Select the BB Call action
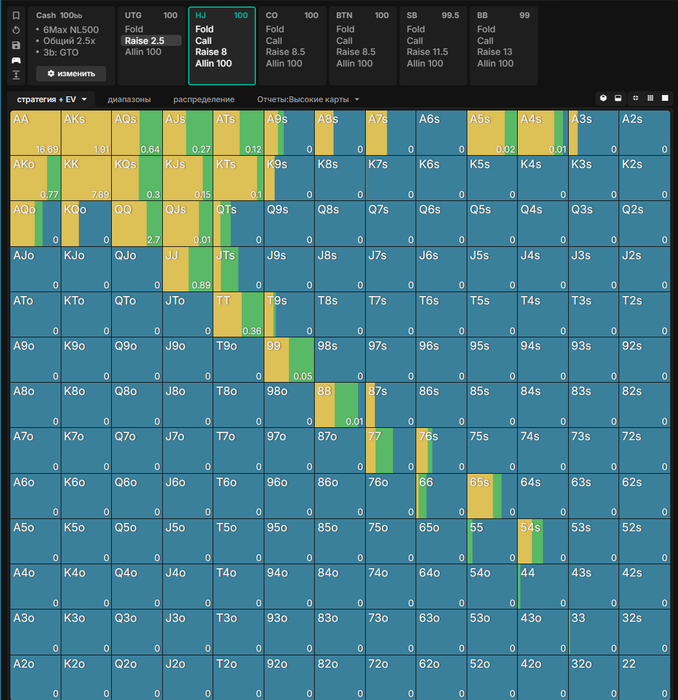 pyautogui.click(x=485, y=41)
